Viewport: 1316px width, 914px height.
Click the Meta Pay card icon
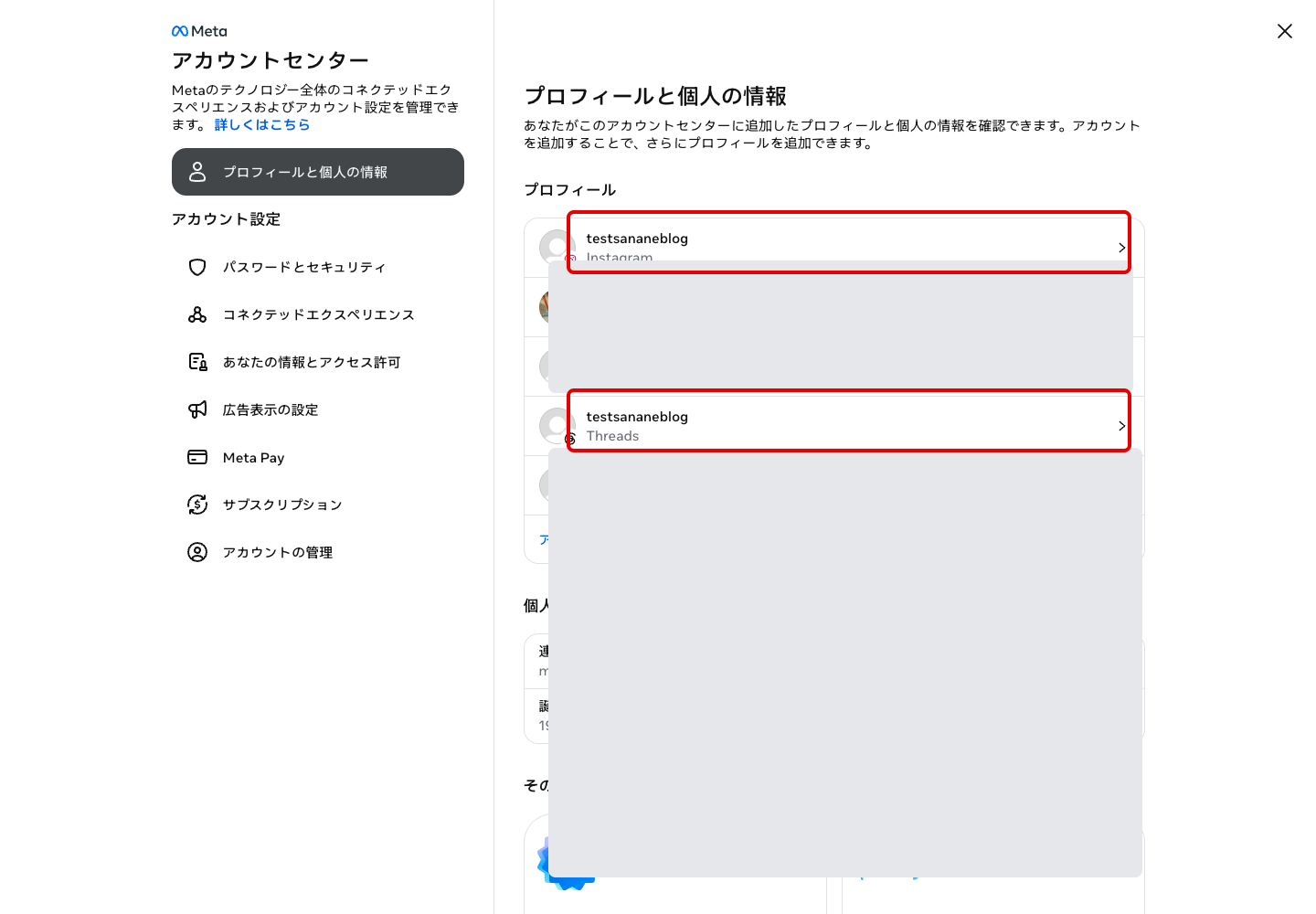pyautogui.click(x=197, y=457)
